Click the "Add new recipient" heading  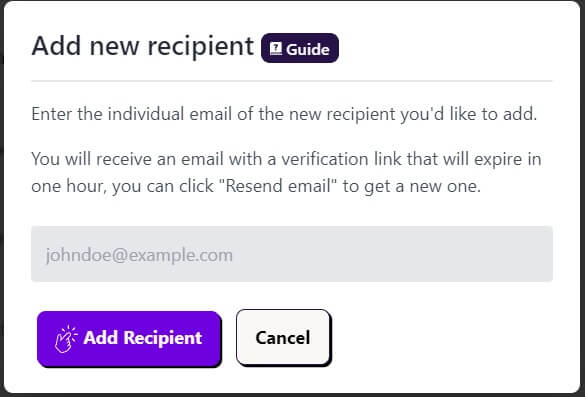pyautogui.click(x=143, y=46)
